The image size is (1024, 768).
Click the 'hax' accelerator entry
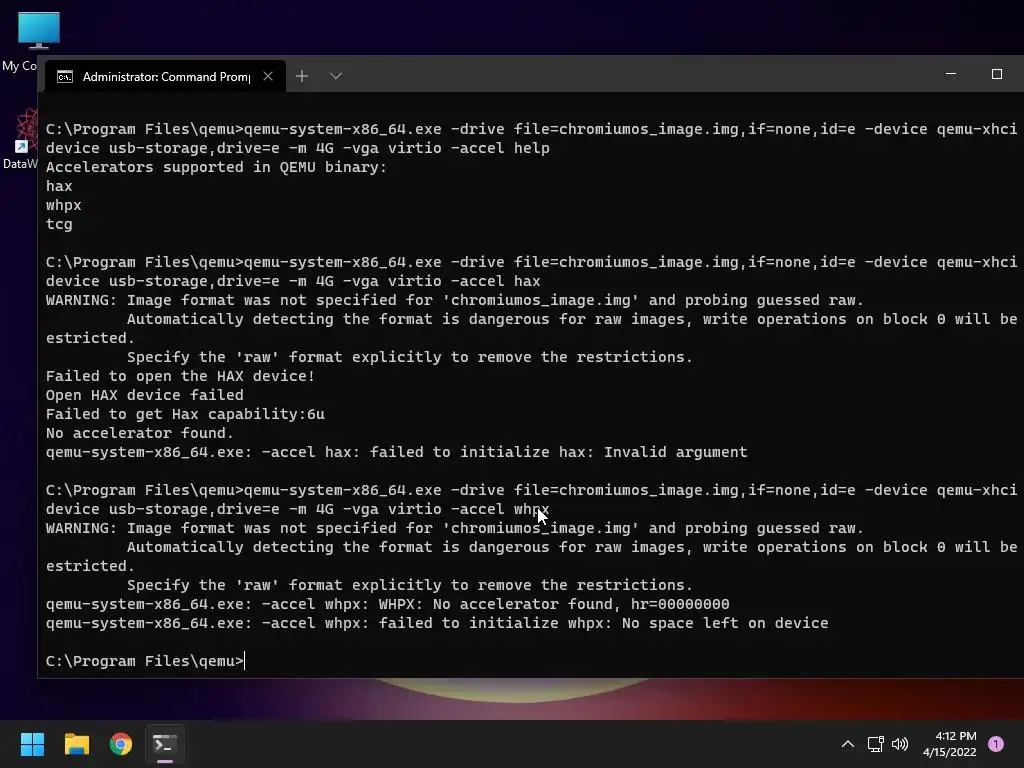(59, 186)
